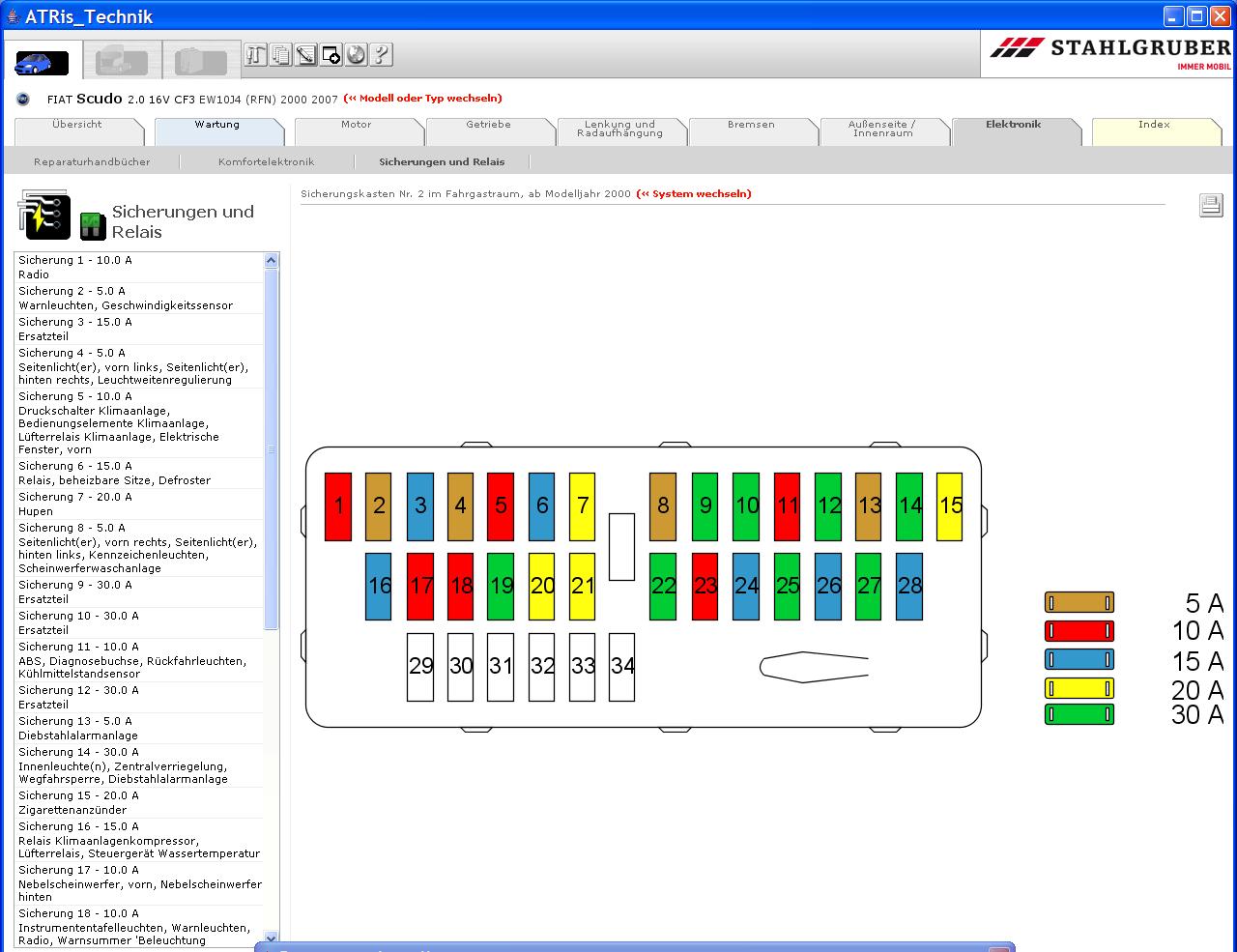Switch to the Wartung tab
The image size is (1237, 952).
[216, 125]
